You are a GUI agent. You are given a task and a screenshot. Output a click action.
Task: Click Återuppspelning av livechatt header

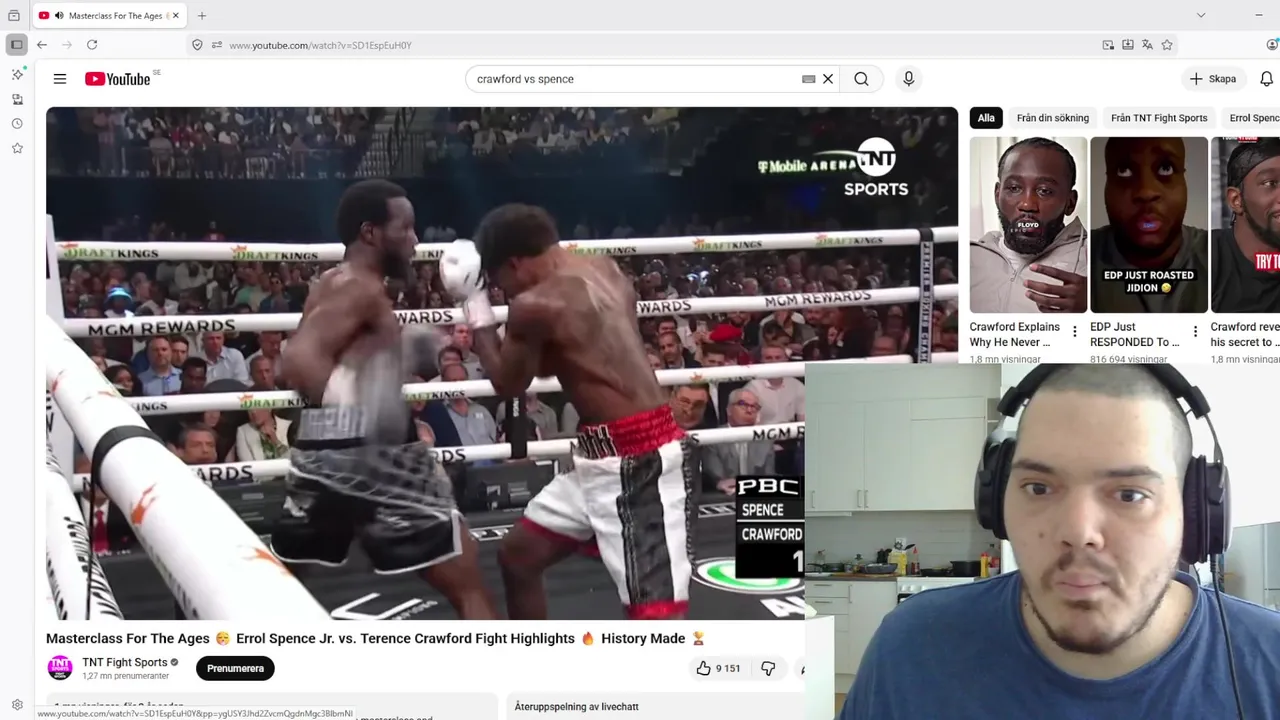click(576, 706)
